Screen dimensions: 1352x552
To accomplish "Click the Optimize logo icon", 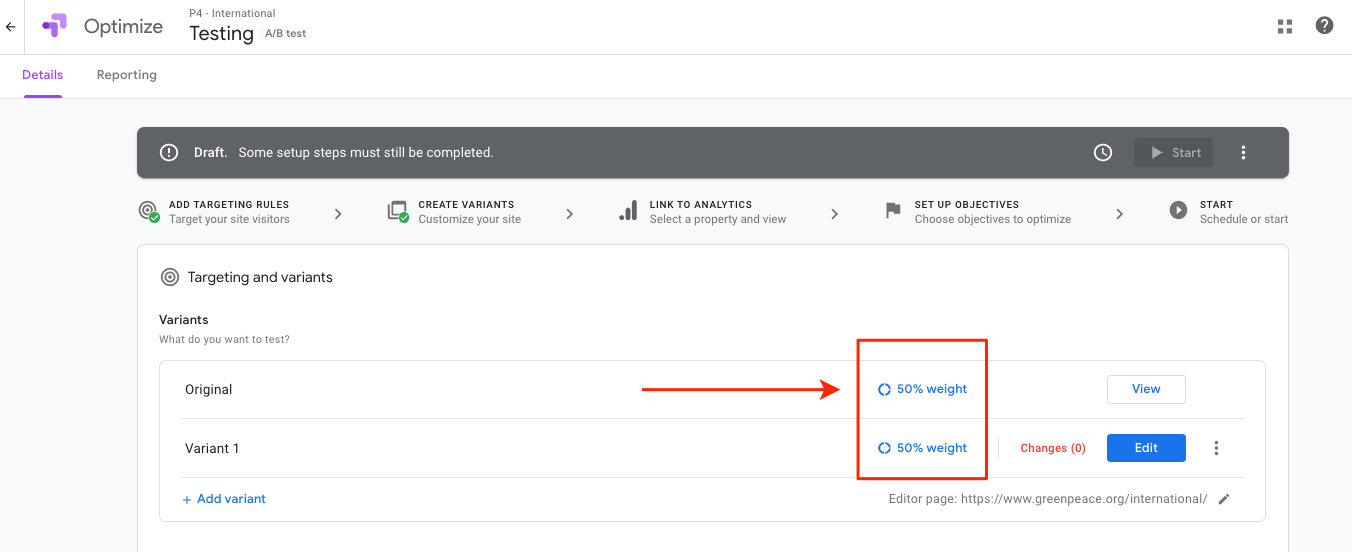I will point(54,26).
